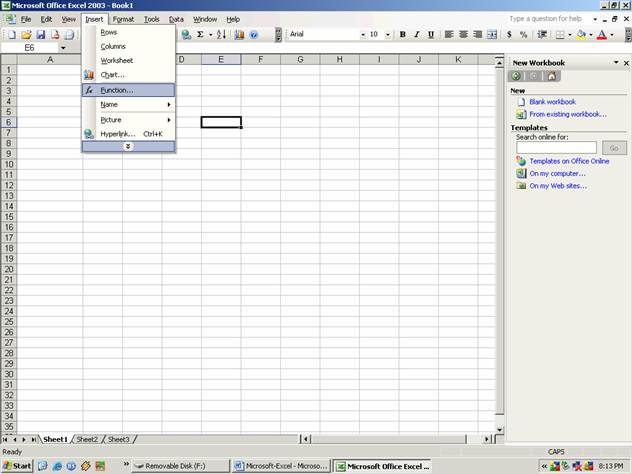Select column G header
The height and width of the screenshot is (474, 632).
[300, 60]
